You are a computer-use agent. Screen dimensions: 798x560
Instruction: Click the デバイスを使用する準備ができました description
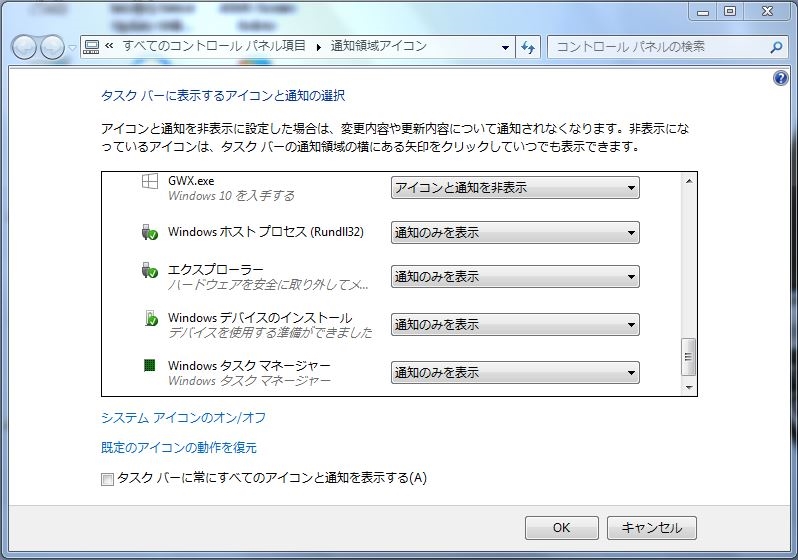click(x=270, y=333)
